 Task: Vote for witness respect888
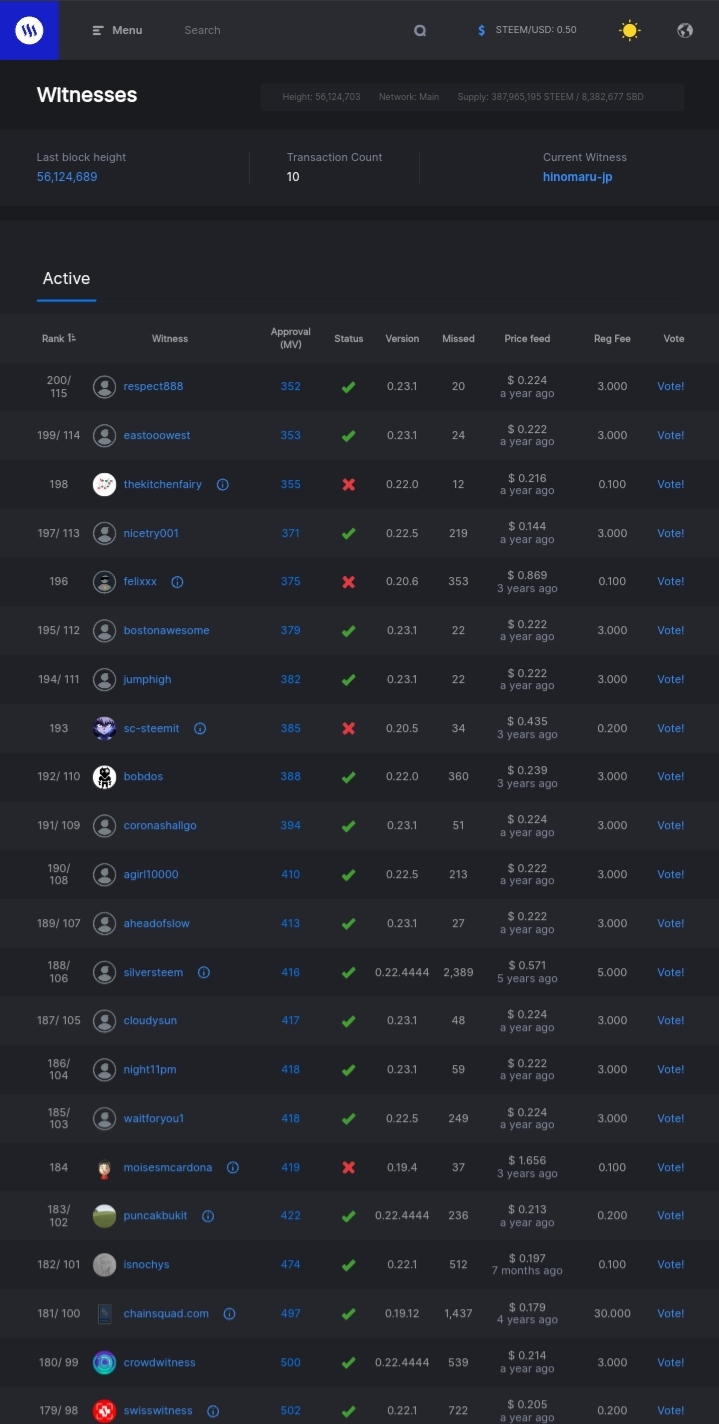671,386
